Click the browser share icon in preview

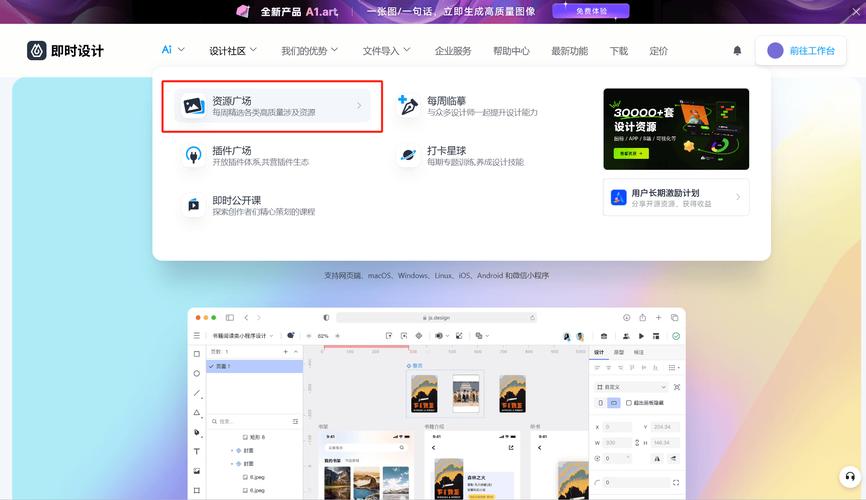tap(642, 318)
